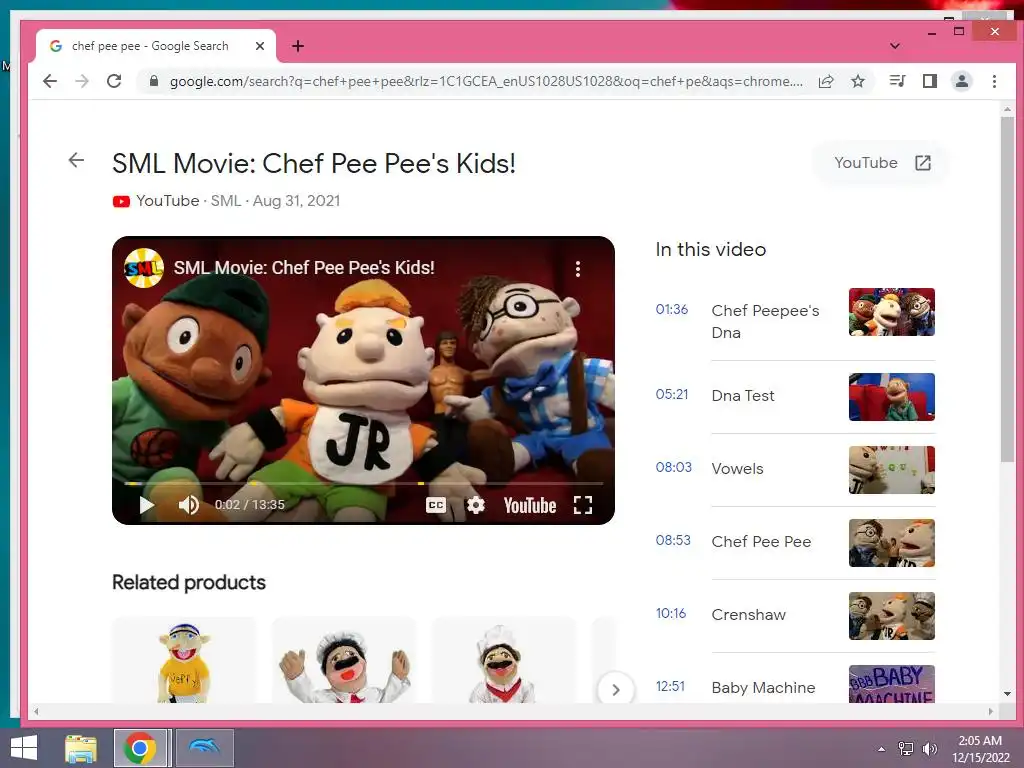The width and height of the screenshot is (1024, 768).
Task: Open the Windows Start menu
Action: 24,748
